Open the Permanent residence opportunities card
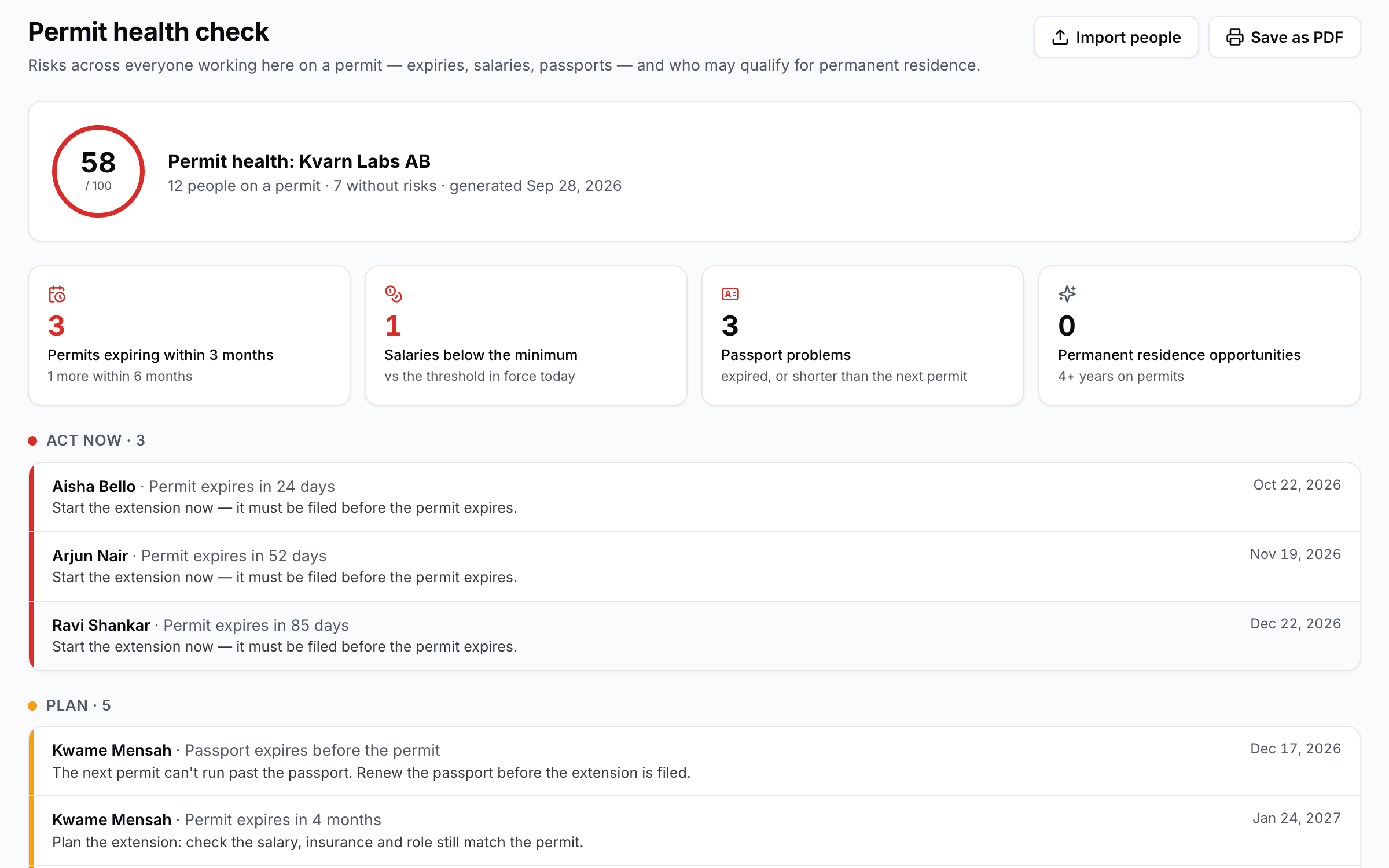The height and width of the screenshot is (868, 1389). (1200, 336)
